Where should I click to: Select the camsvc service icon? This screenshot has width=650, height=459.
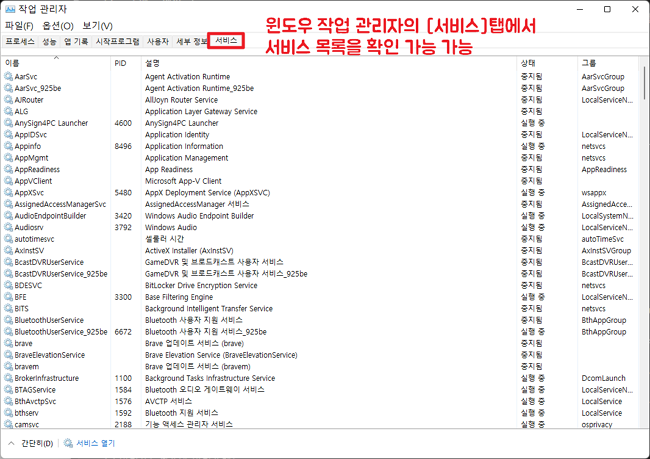point(8,424)
